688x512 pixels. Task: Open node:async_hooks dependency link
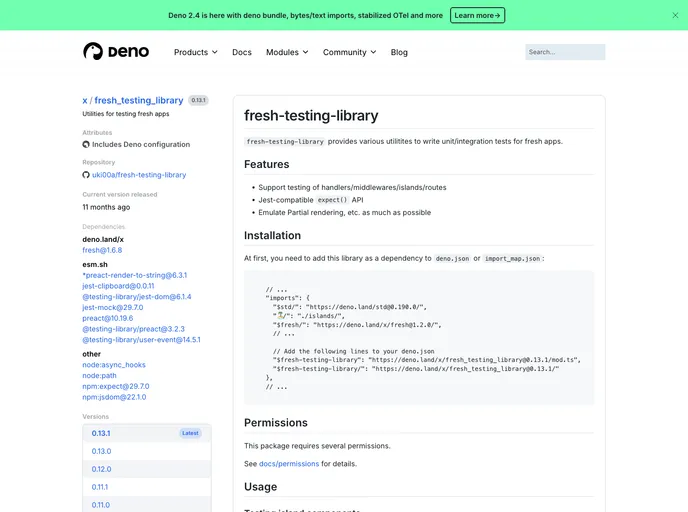[114, 365]
